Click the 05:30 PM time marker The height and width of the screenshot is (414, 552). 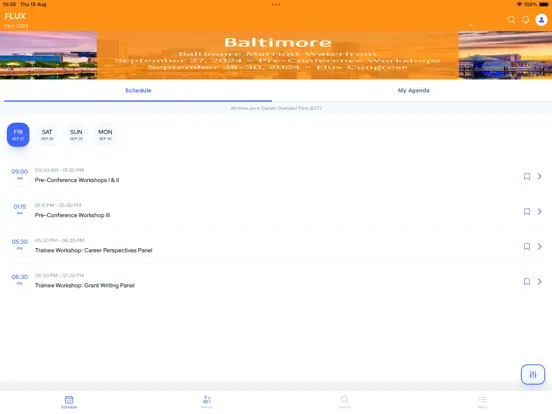tap(19, 244)
